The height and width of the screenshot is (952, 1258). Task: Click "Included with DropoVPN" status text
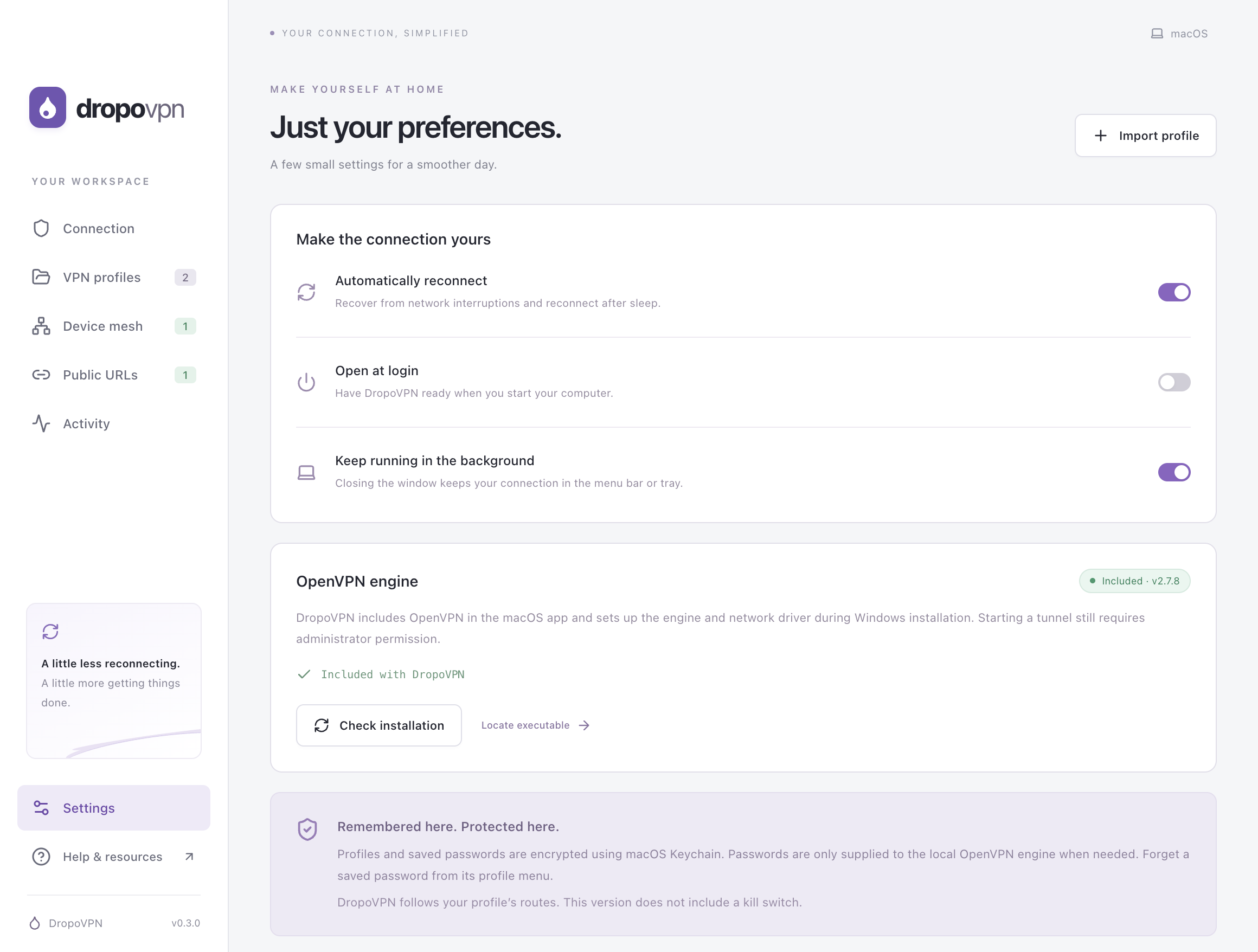pos(393,674)
